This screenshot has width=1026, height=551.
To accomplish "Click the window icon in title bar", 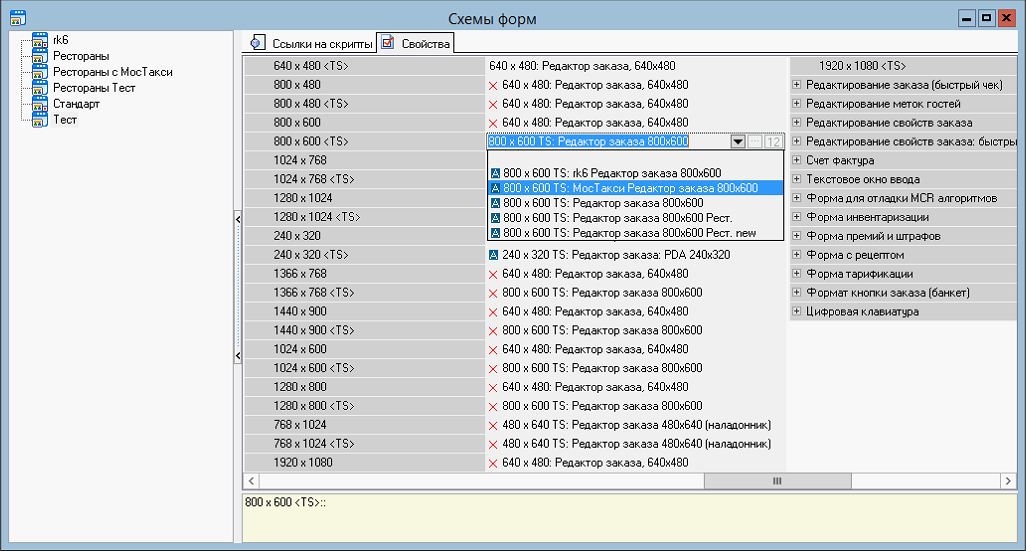I will point(17,18).
